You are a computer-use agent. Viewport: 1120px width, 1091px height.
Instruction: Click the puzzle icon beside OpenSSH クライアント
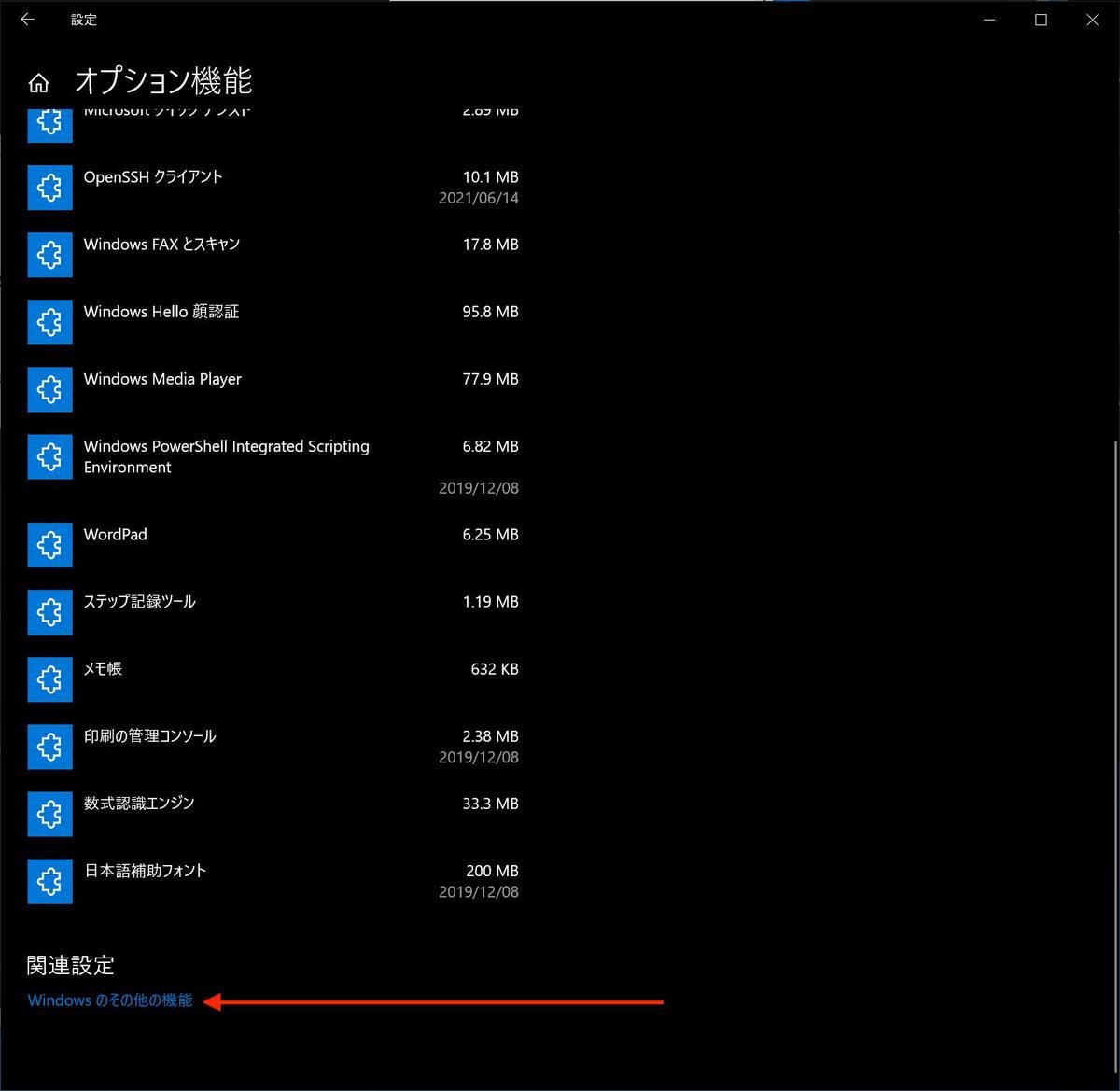point(50,188)
